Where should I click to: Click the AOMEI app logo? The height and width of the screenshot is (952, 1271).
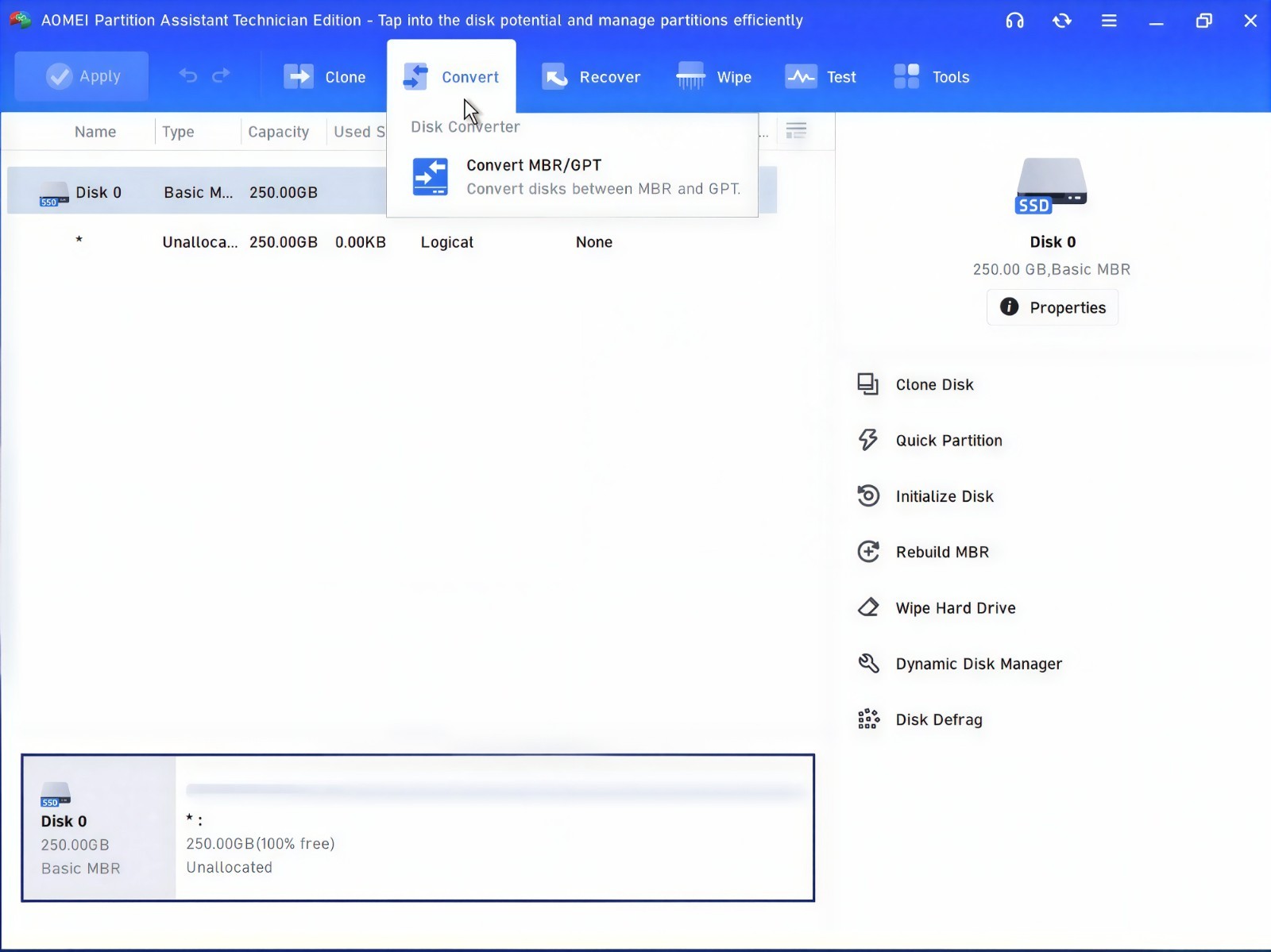(x=20, y=20)
